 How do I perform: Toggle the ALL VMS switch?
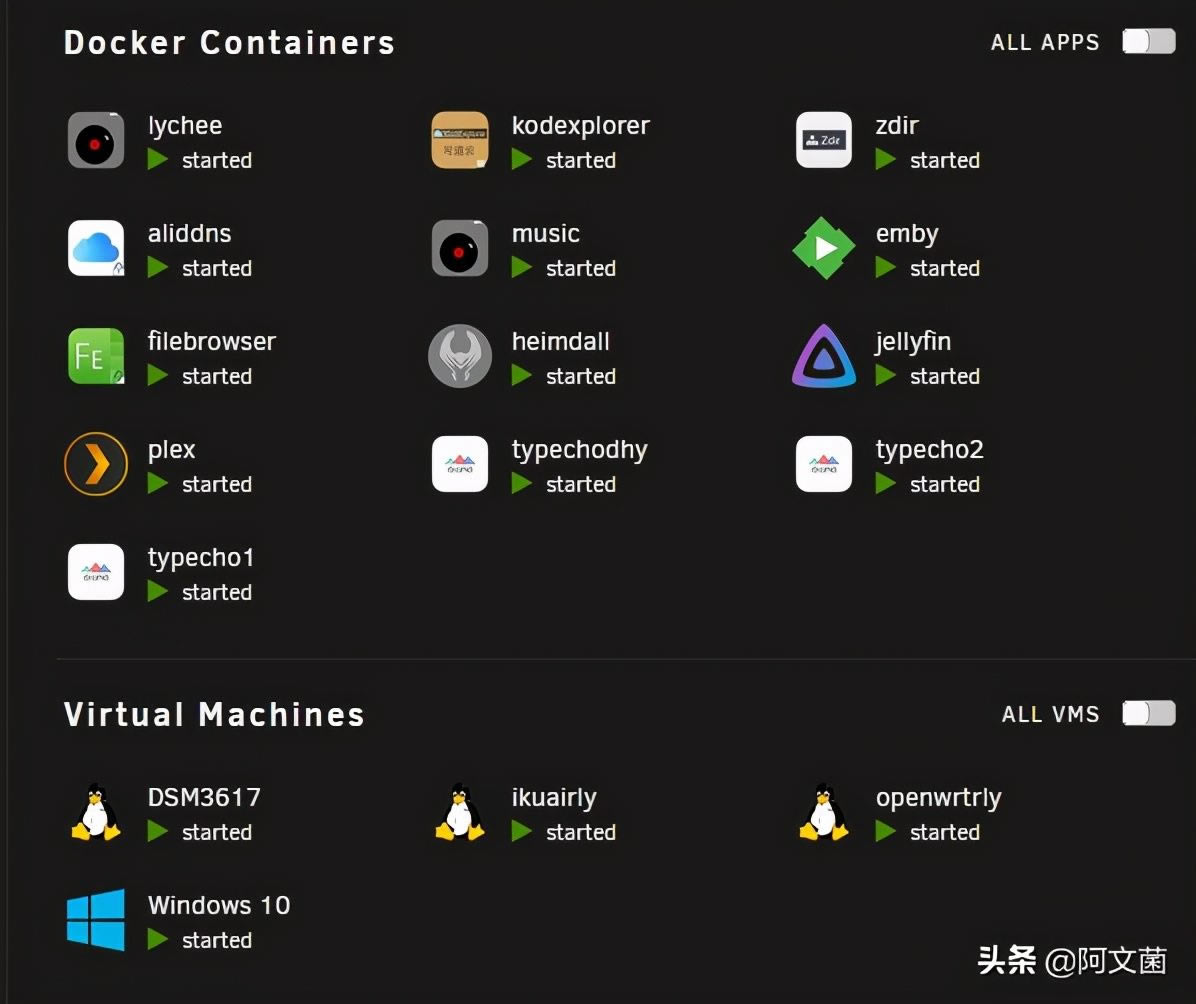1149,713
